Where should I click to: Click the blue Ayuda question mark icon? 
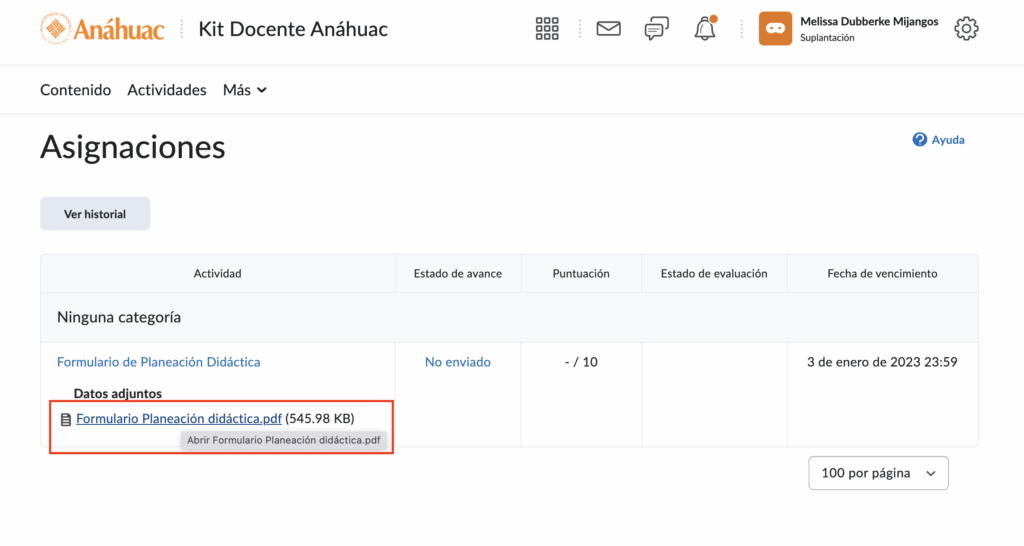point(920,140)
